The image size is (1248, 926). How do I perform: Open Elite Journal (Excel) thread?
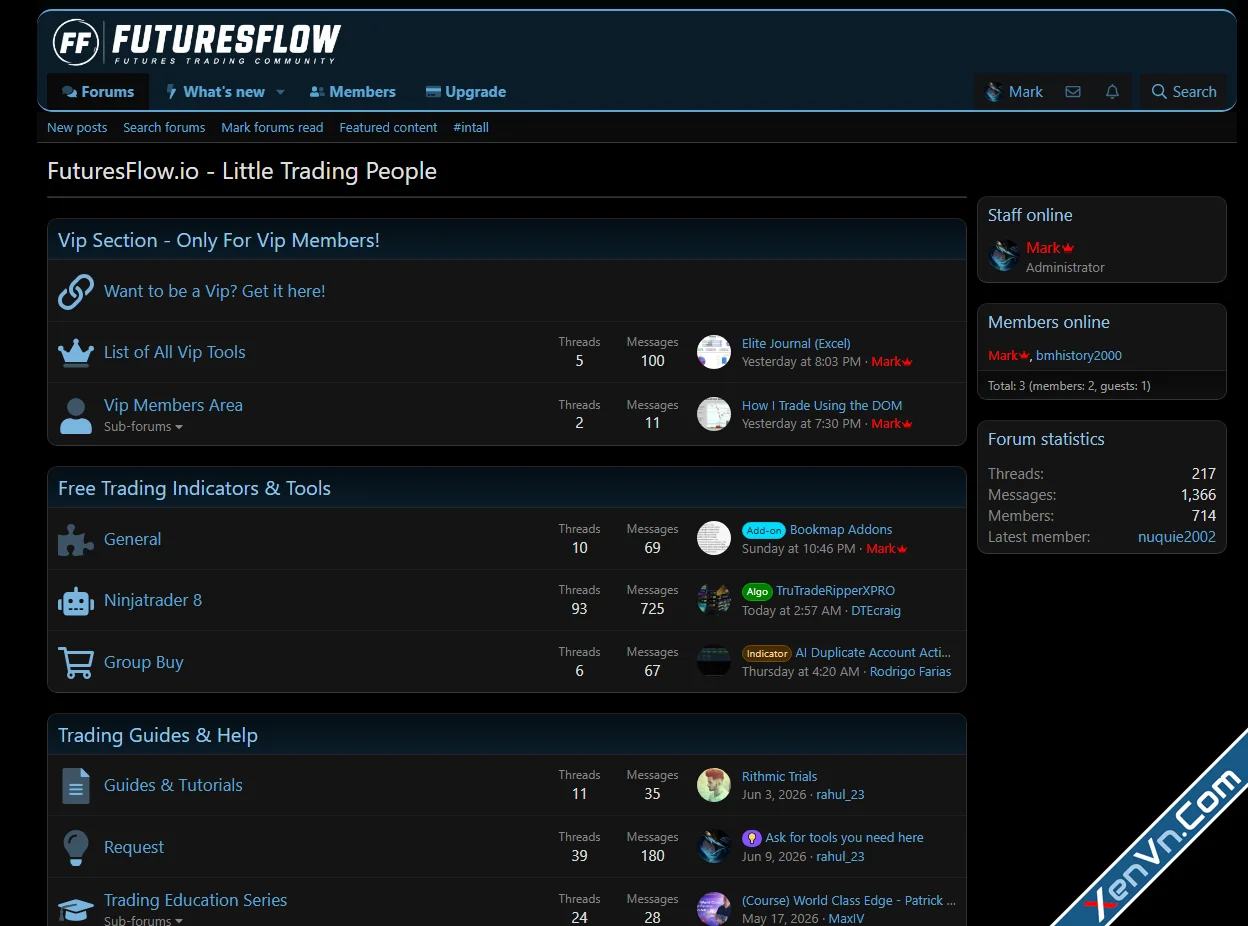pyautogui.click(x=796, y=343)
